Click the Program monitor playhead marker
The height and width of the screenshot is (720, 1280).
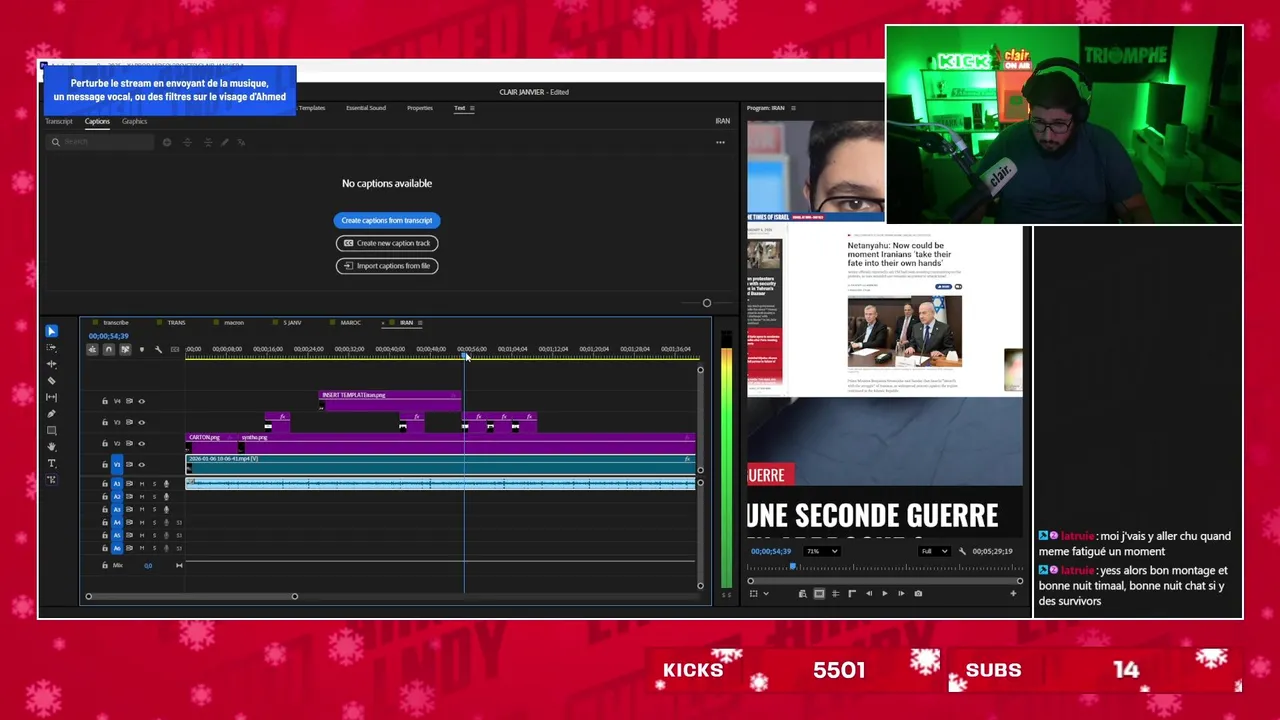(x=793, y=567)
